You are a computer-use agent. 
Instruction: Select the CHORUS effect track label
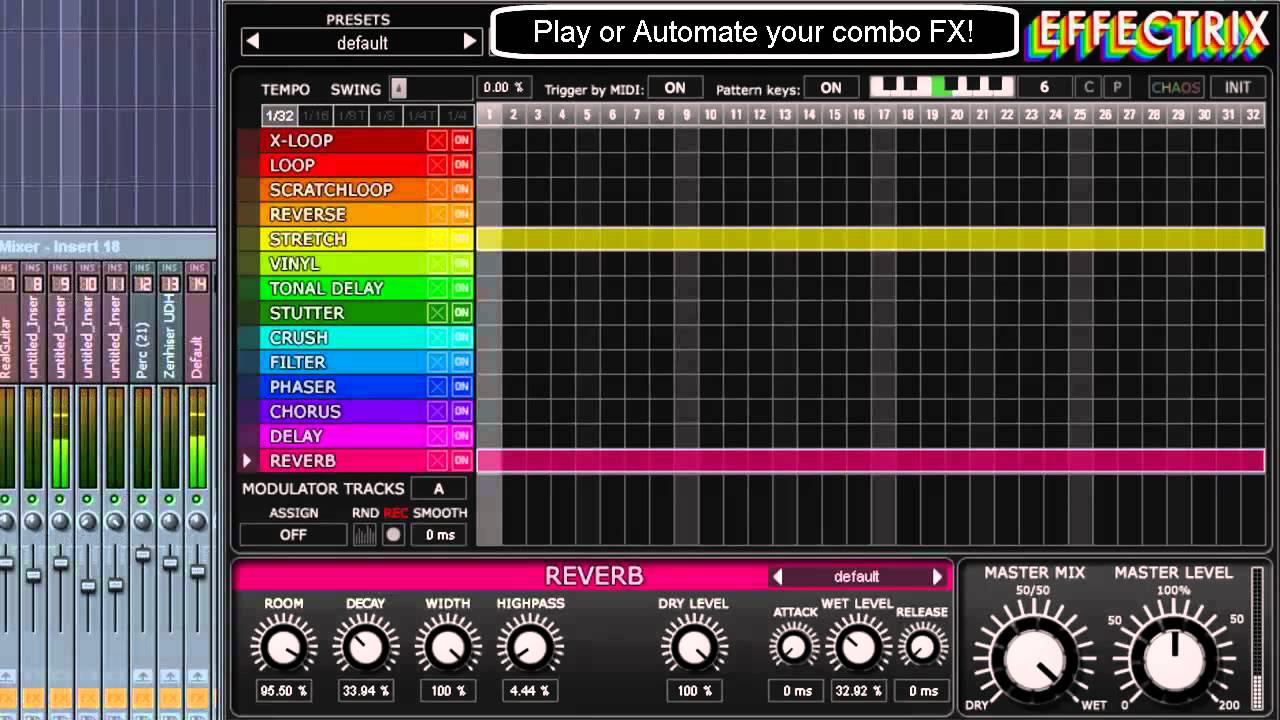305,411
